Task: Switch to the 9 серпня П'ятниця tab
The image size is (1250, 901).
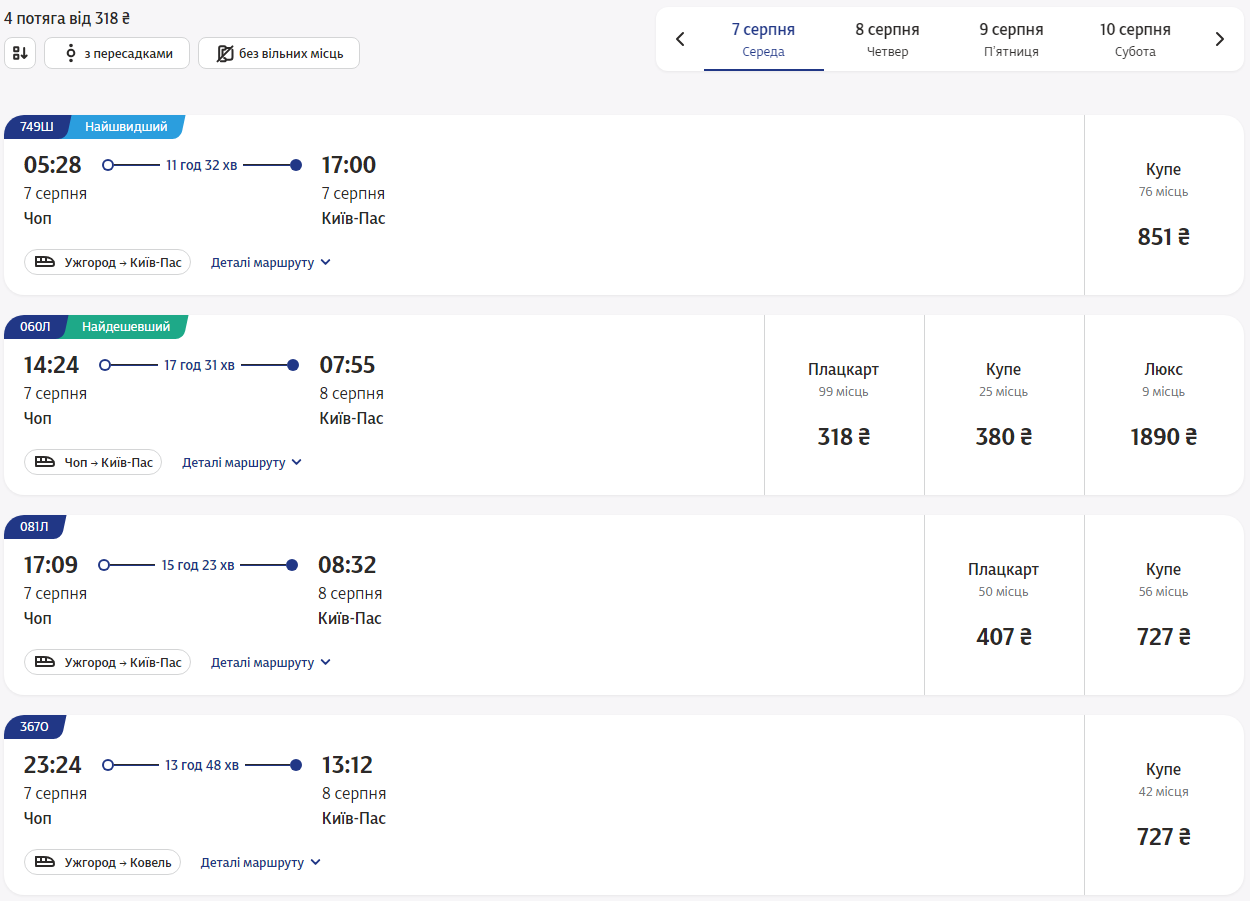Action: click(x=1011, y=40)
